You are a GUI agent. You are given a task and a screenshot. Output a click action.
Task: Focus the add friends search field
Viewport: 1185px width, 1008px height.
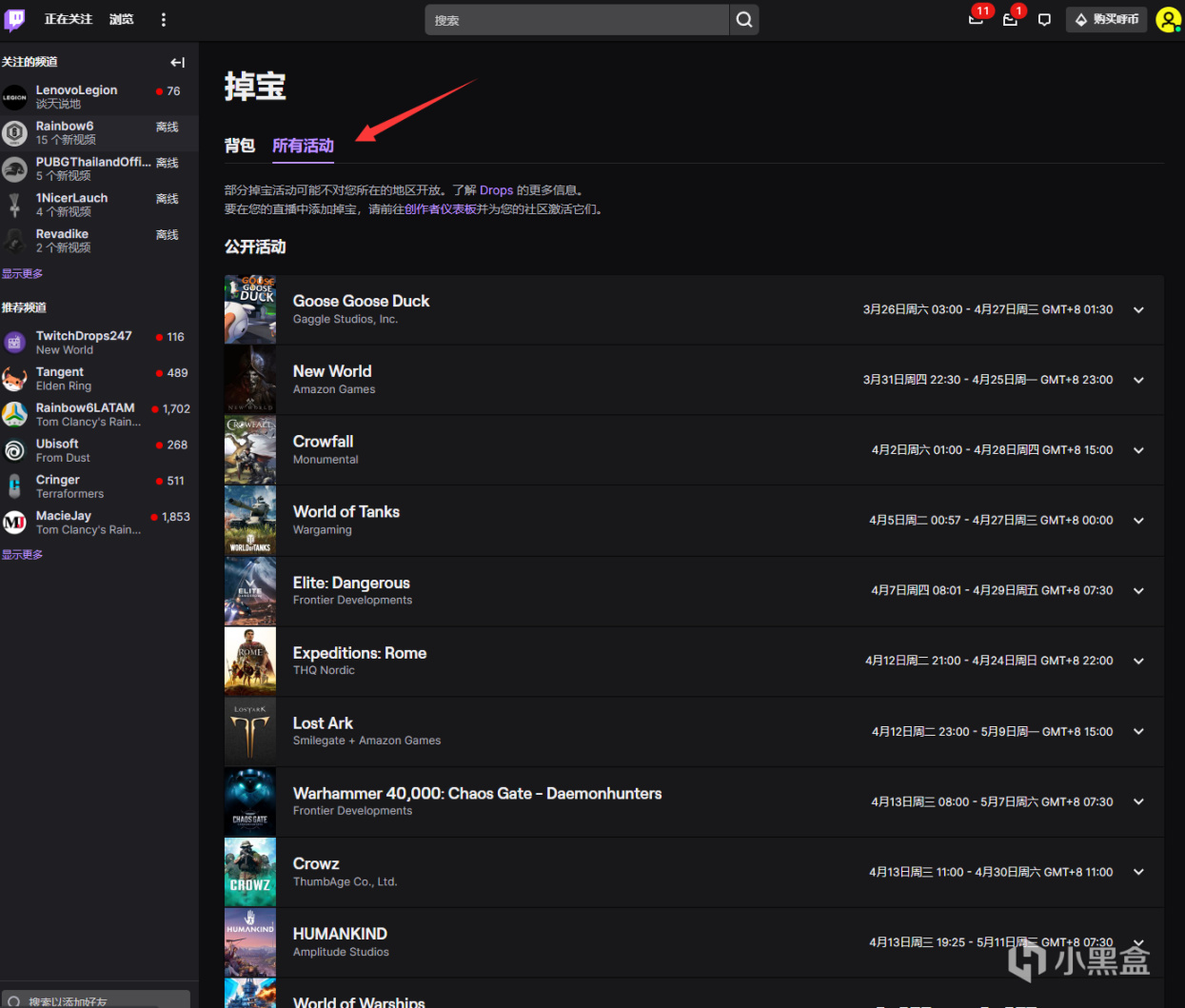point(95,1000)
